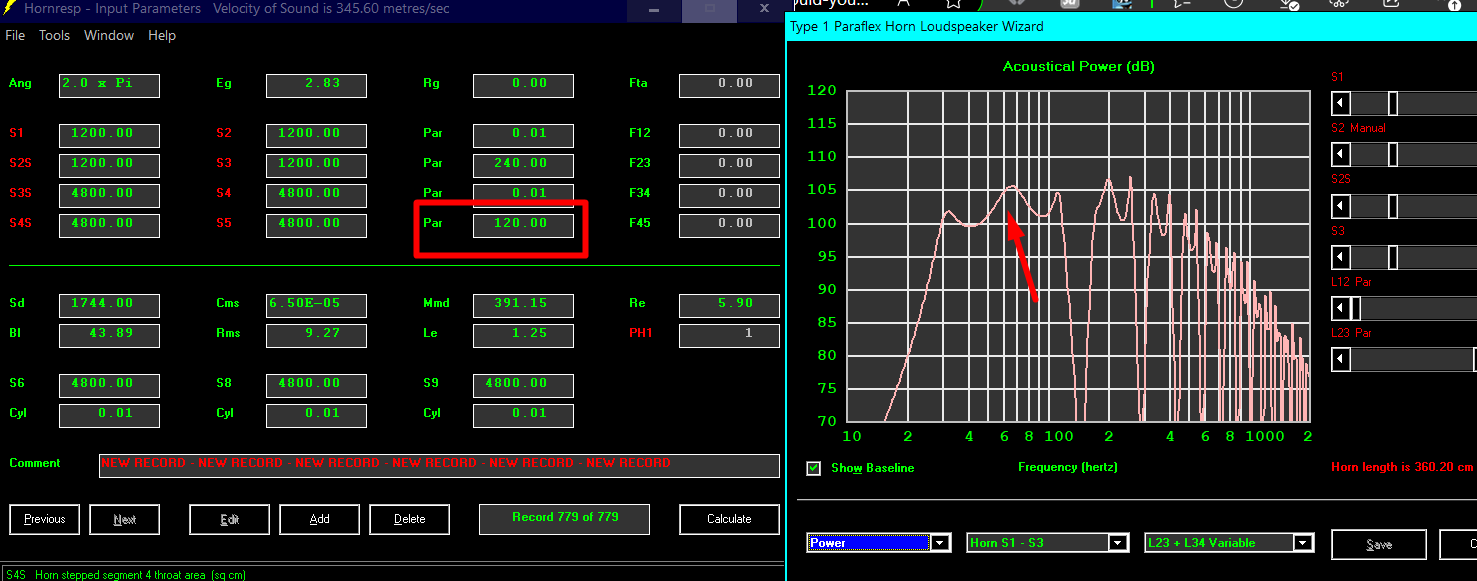1477x581 pixels.
Task: Select the Fta input field
Action: coord(729,85)
